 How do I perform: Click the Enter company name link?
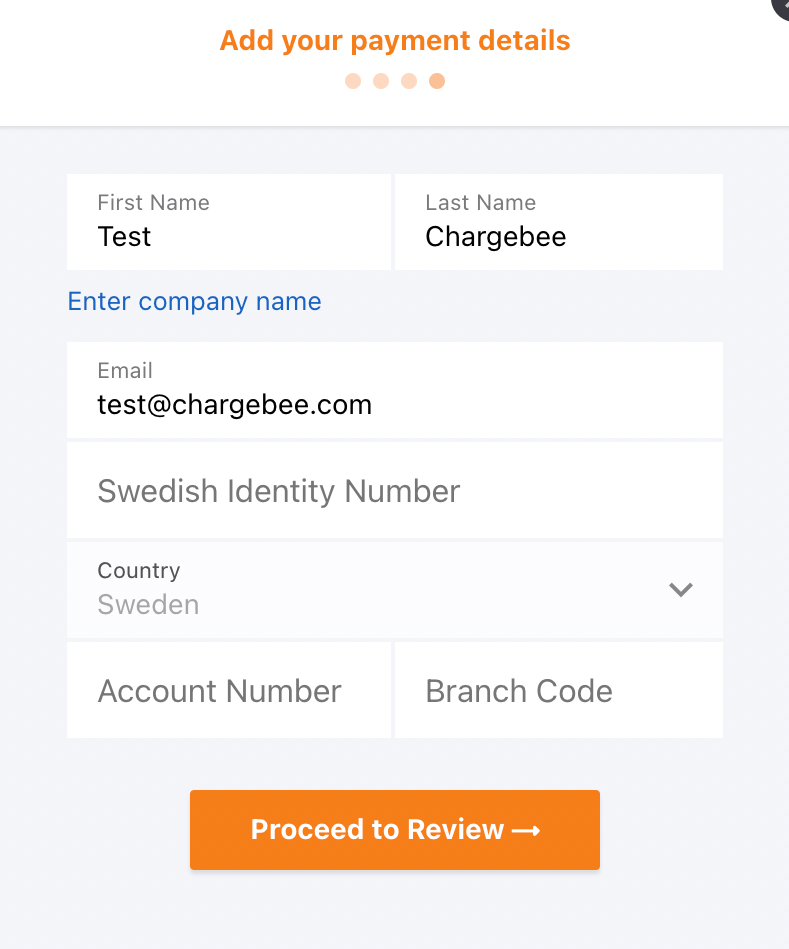tap(194, 302)
